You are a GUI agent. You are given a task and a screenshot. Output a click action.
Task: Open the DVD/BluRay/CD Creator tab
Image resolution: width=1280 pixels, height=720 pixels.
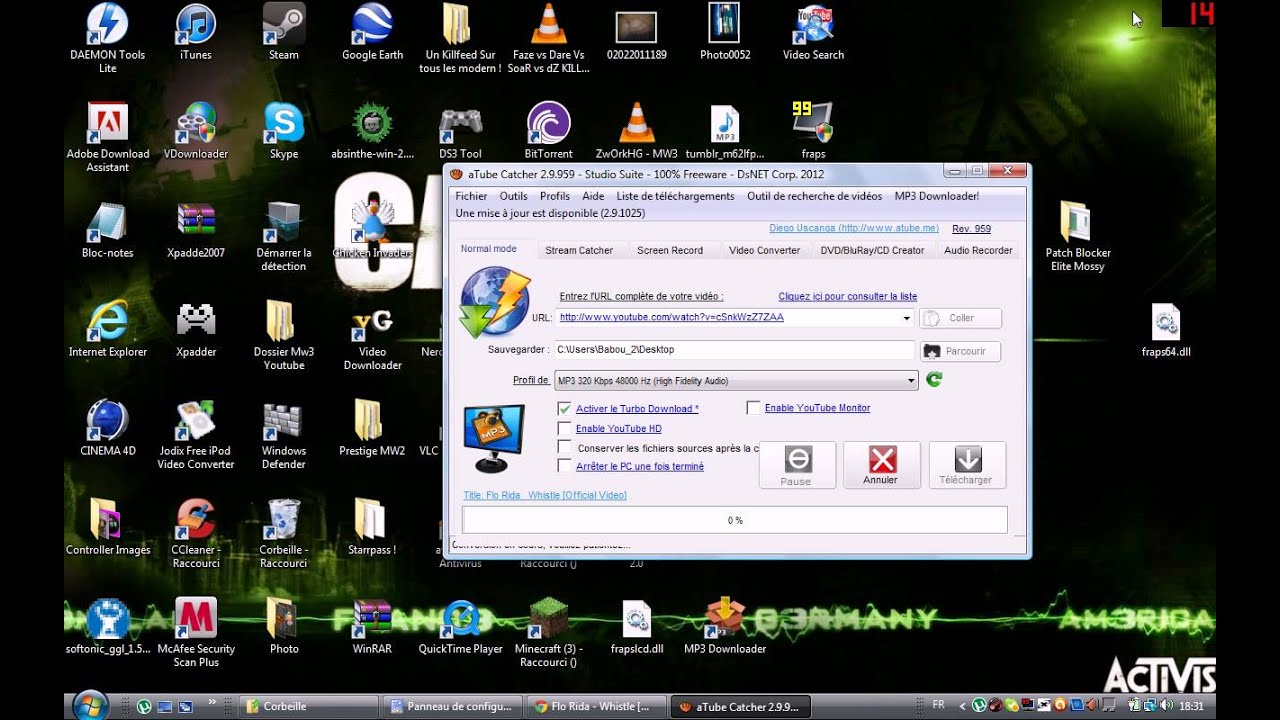tap(872, 250)
